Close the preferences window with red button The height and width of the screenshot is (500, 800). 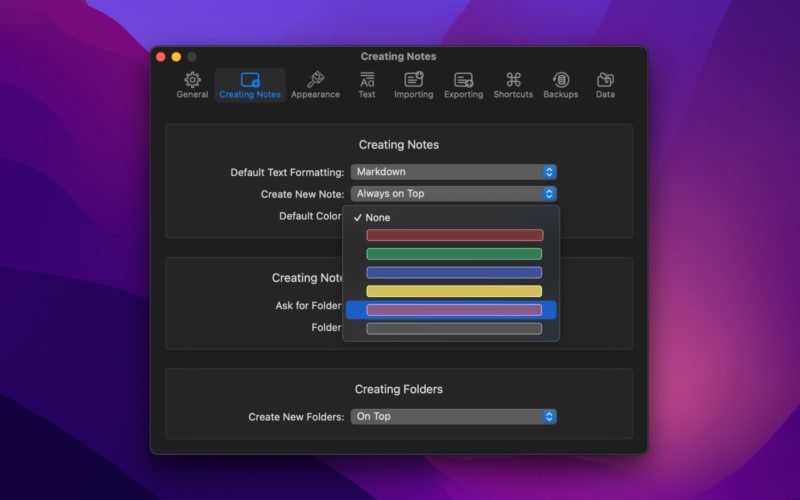pyautogui.click(x=161, y=57)
